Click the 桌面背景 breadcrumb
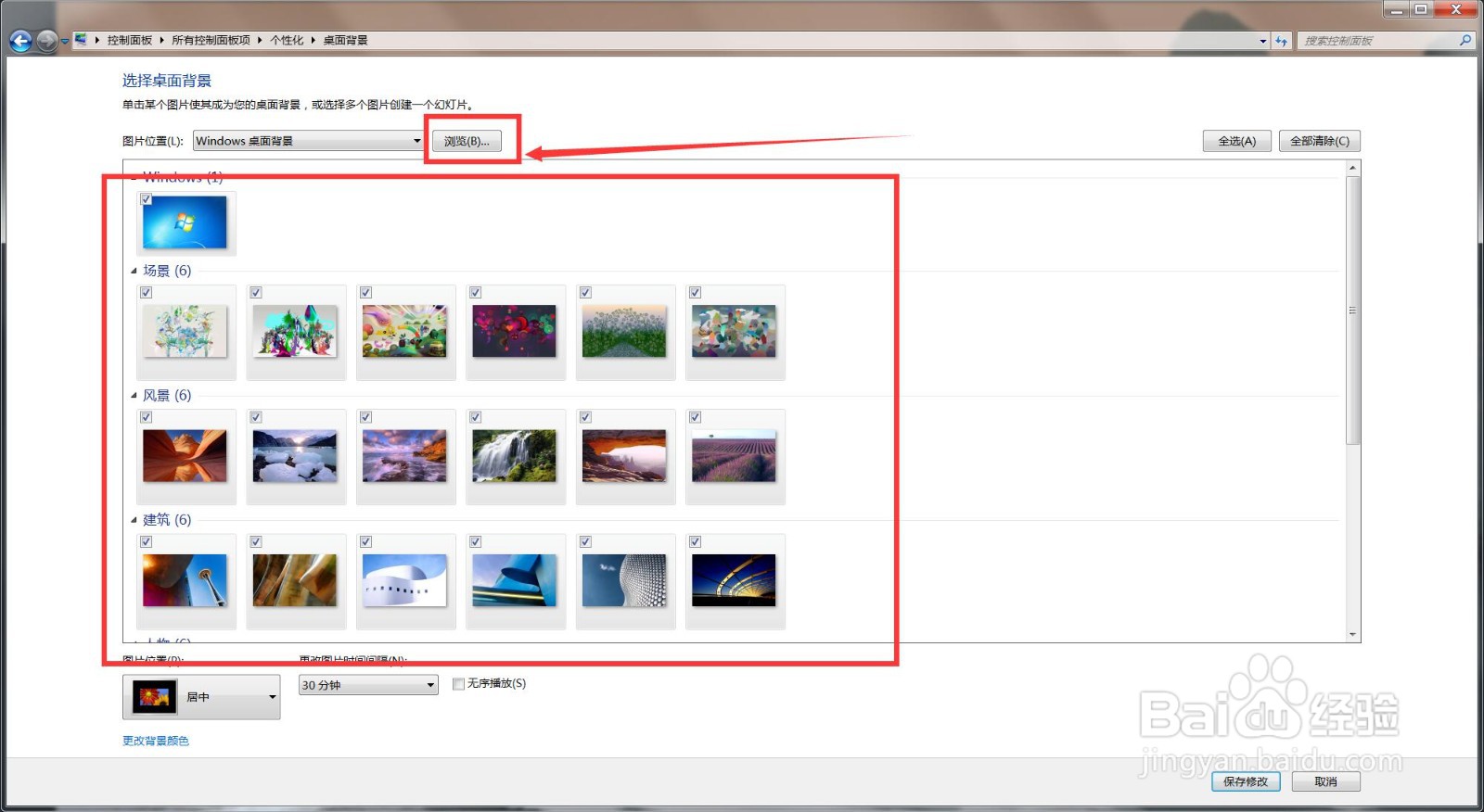This screenshot has height=812, width=1484. coord(345,40)
